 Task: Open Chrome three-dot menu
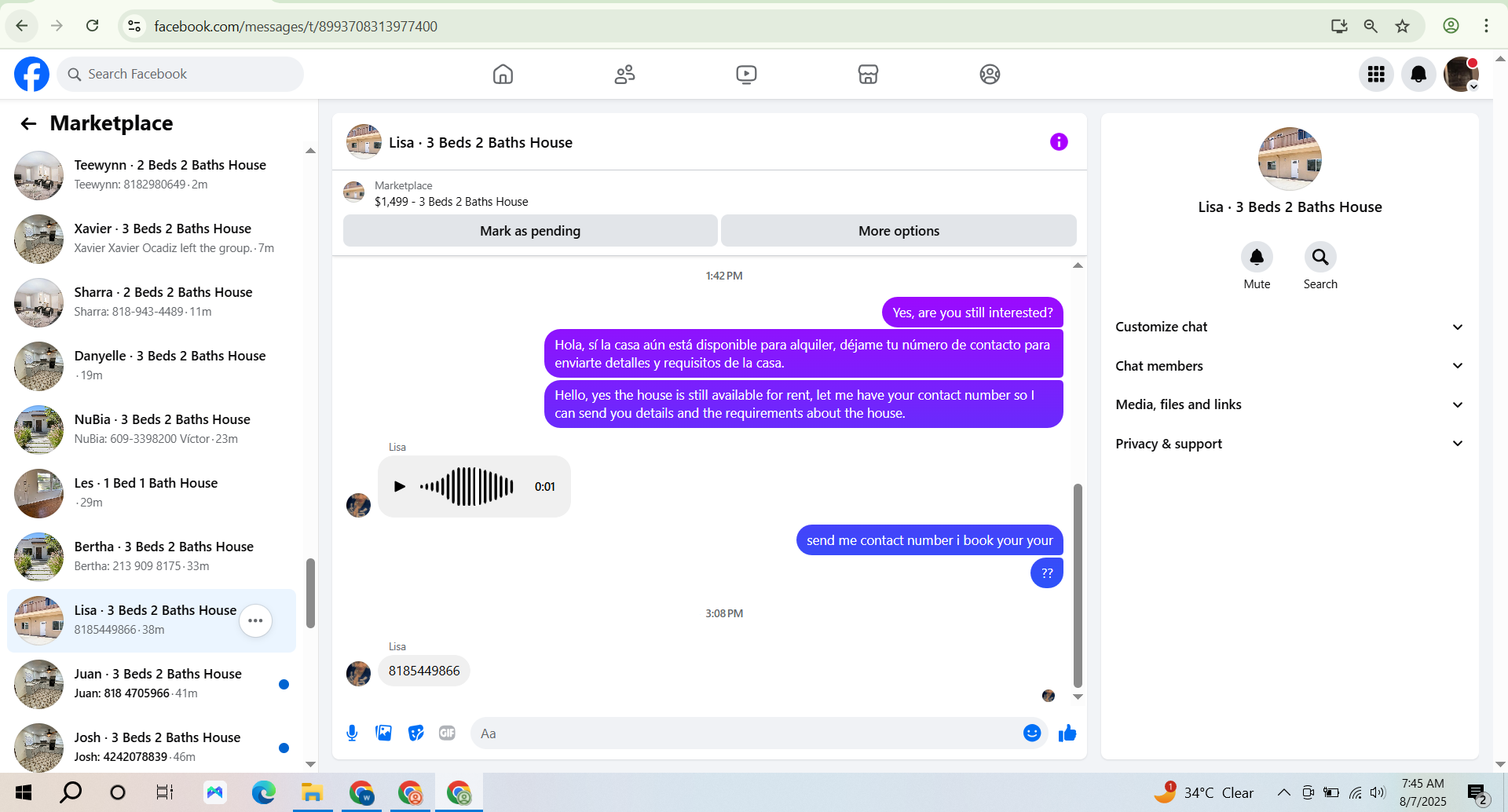(x=1486, y=26)
